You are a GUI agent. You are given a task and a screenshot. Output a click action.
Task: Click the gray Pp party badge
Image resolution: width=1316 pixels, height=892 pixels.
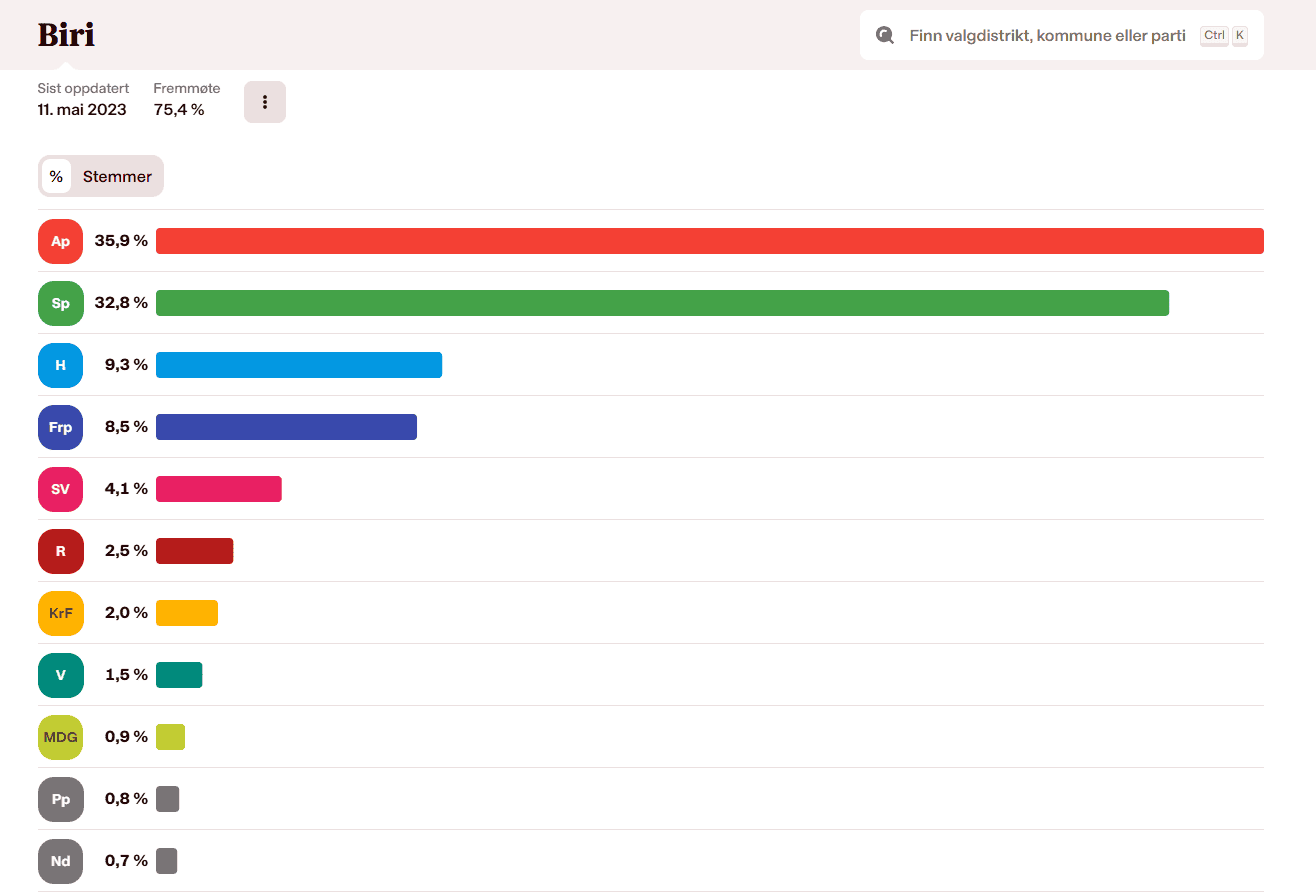60,799
